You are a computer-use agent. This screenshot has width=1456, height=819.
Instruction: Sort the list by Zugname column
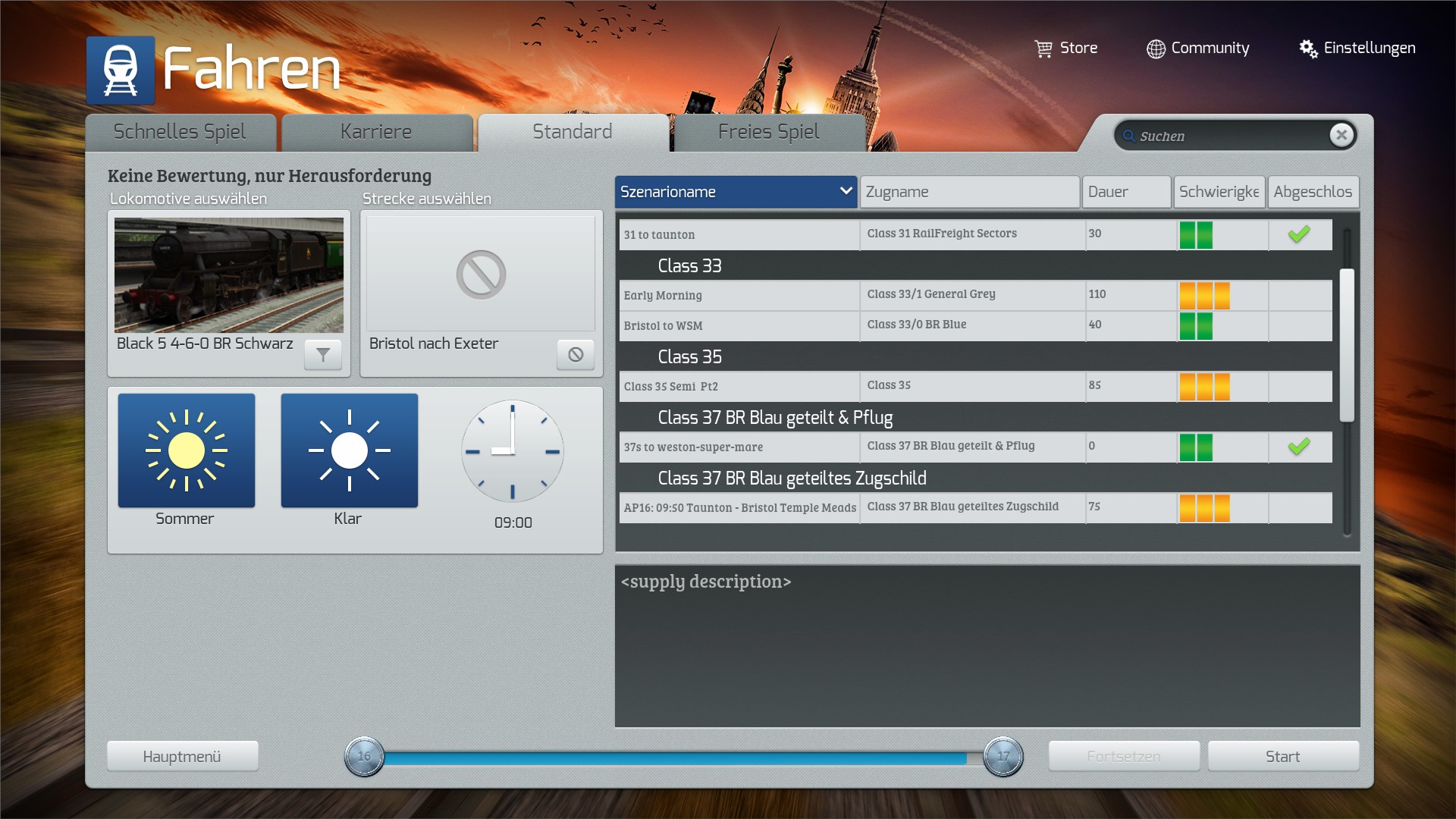(969, 192)
